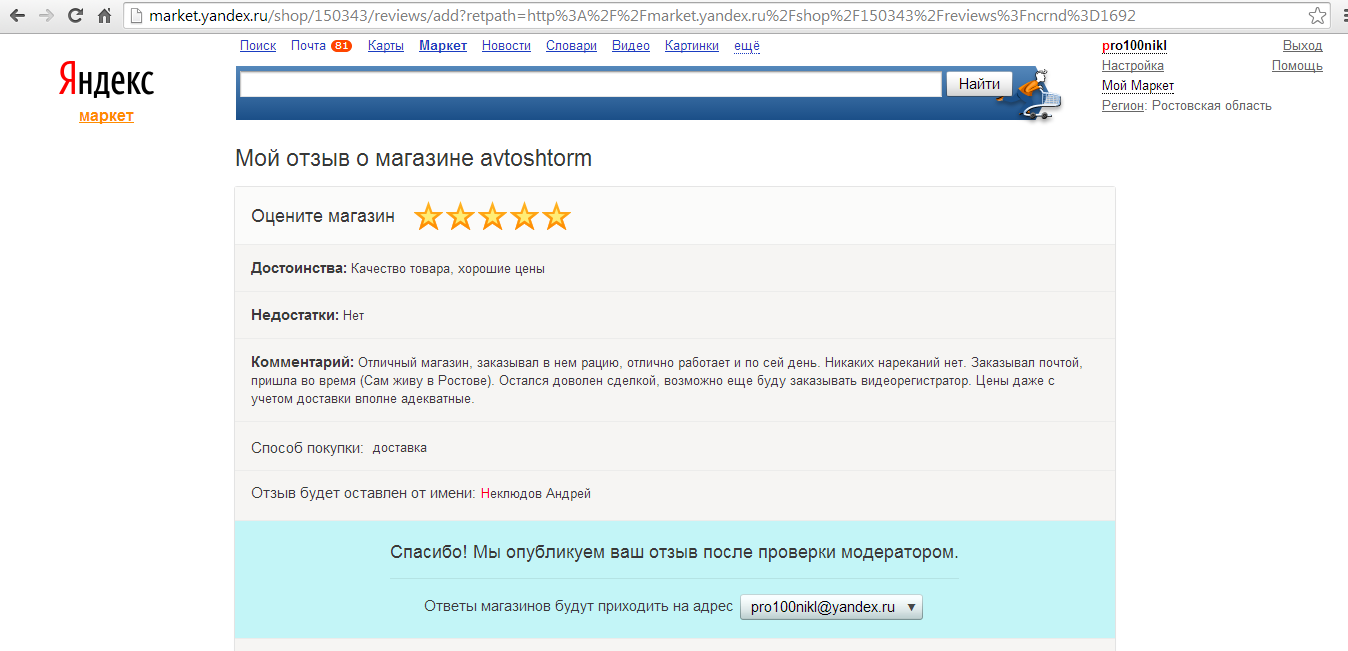The image size is (1348, 651).
Task: Click the text Качество товара, хорошие цены
Action: click(x=448, y=269)
